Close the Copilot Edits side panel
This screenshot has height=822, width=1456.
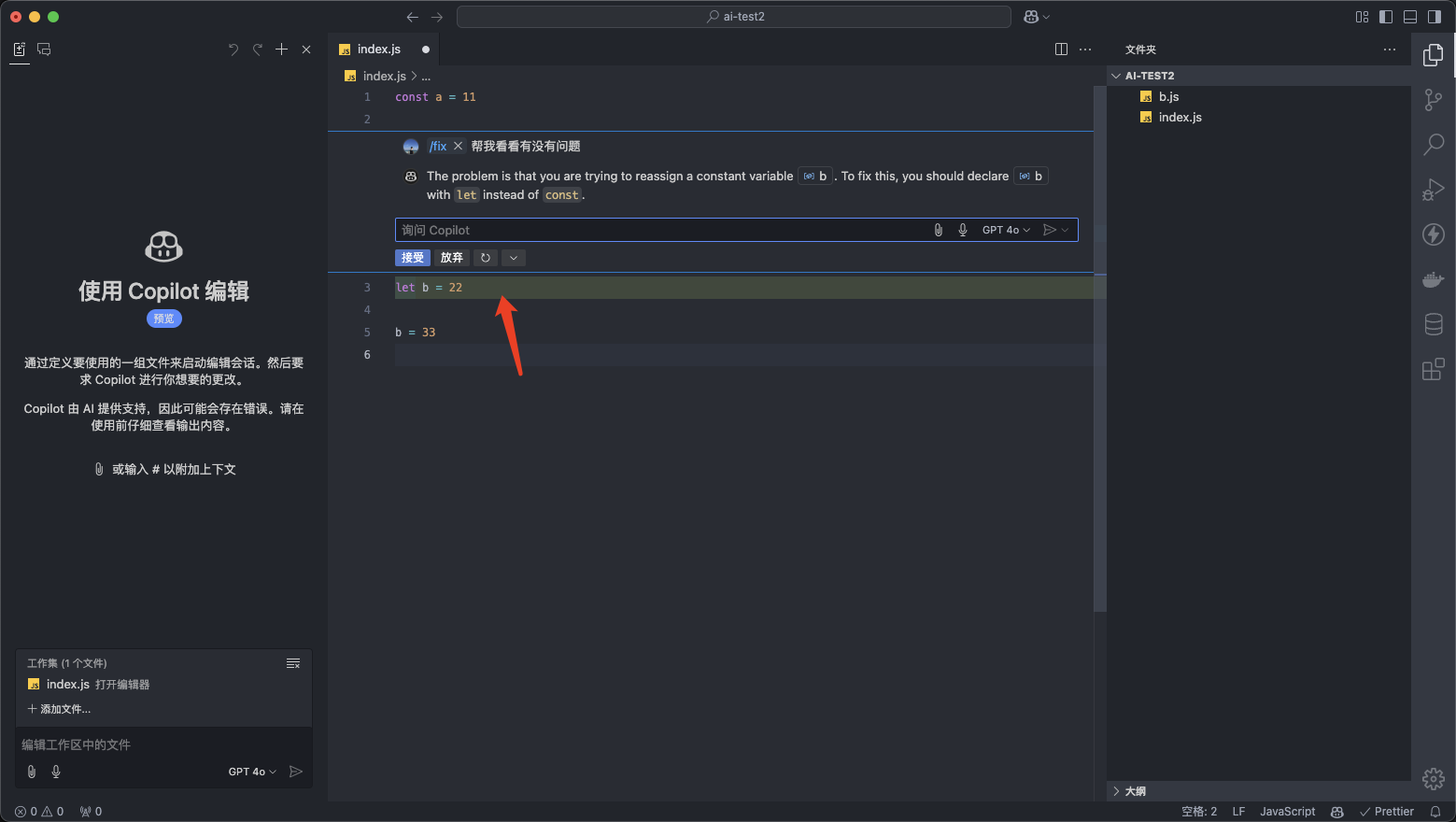pos(306,50)
